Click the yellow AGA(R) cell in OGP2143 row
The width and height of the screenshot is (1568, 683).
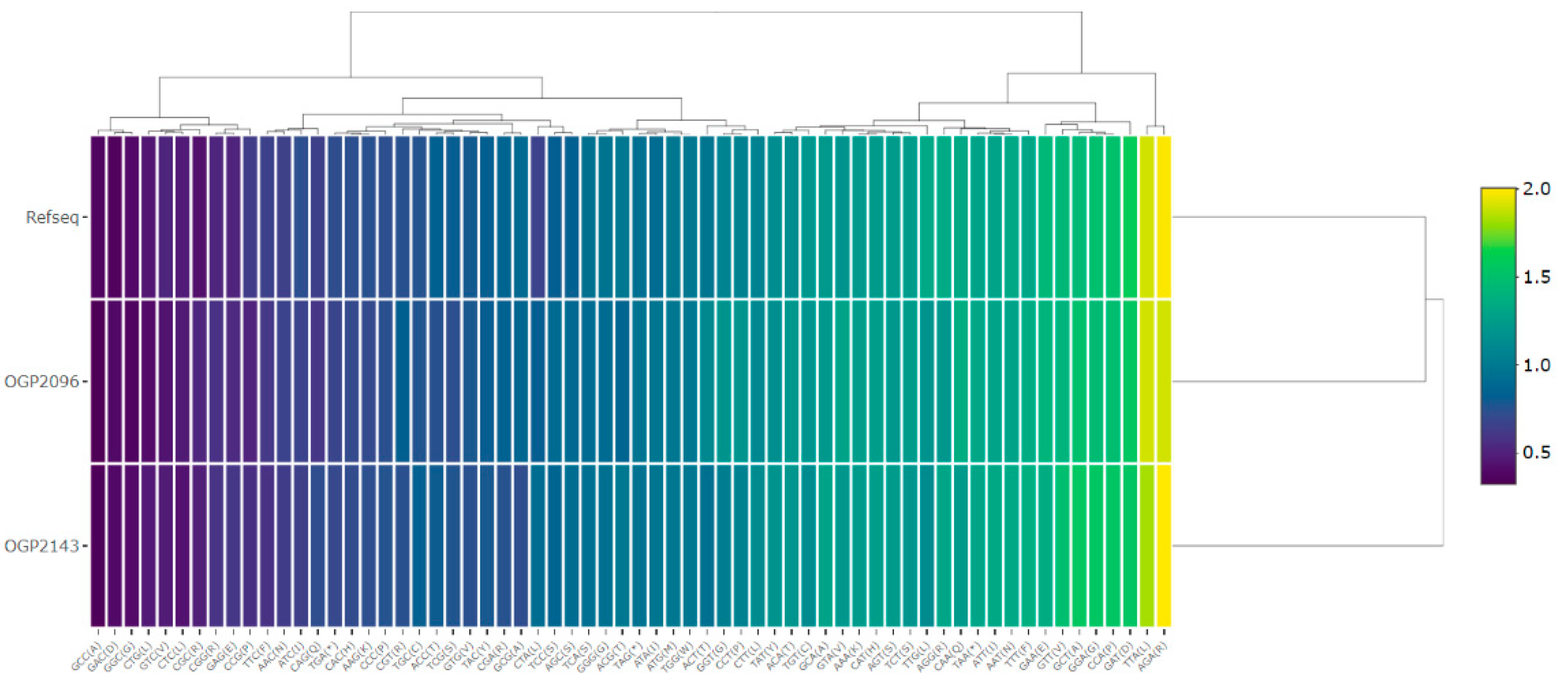click(x=1163, y=546)
